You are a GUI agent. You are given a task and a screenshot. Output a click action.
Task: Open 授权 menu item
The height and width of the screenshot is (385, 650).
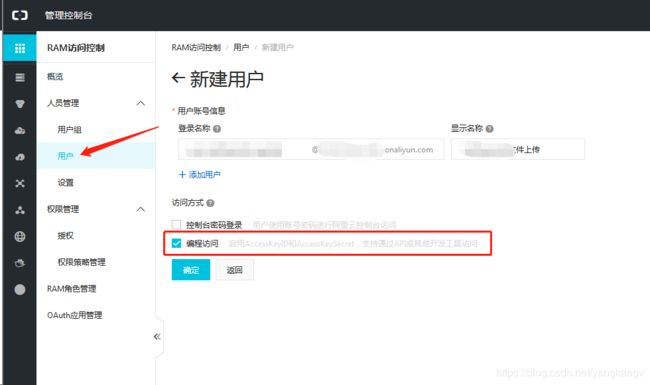pos(65,236)
